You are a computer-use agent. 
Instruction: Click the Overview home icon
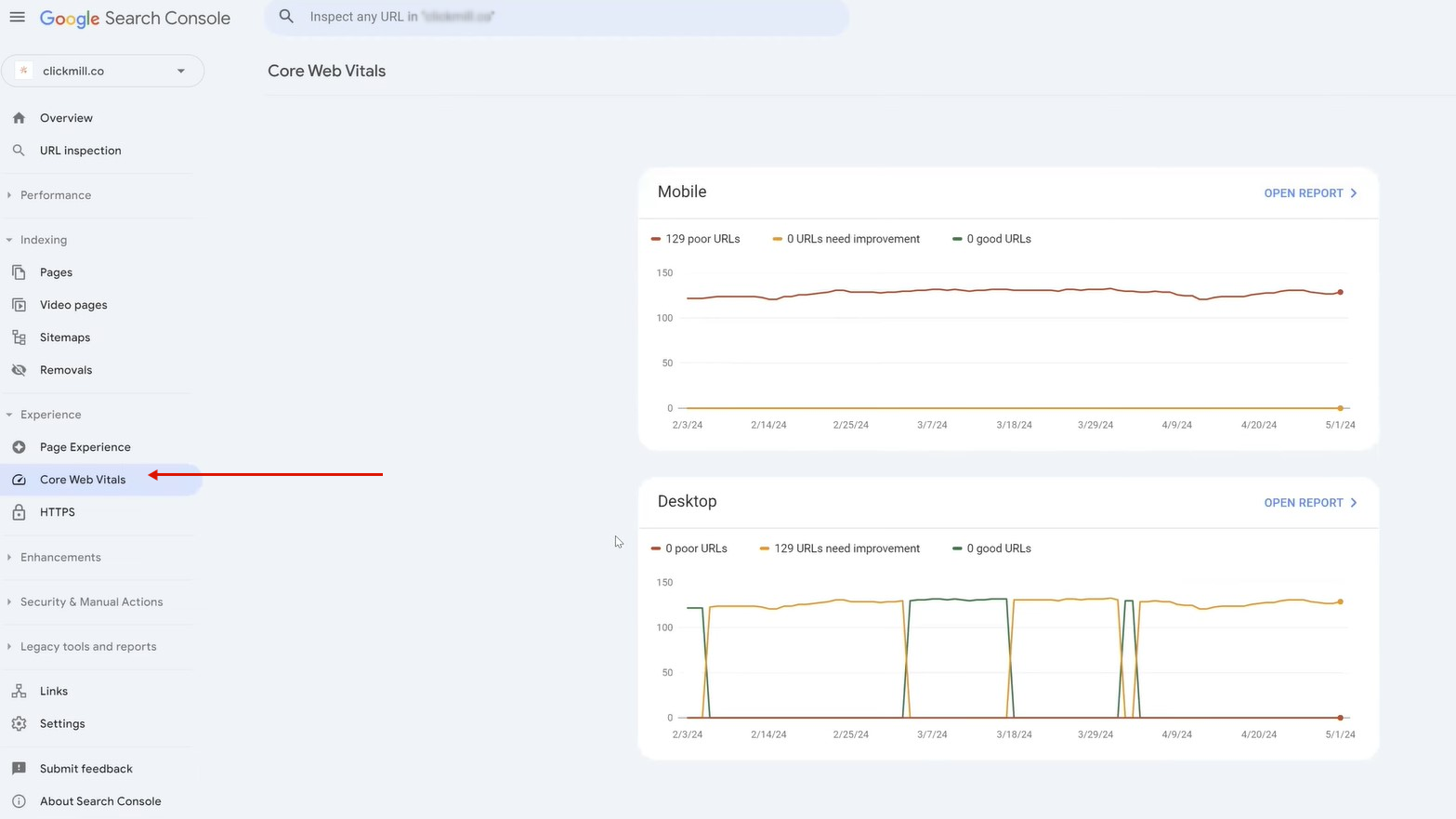[x=19, y=118]
